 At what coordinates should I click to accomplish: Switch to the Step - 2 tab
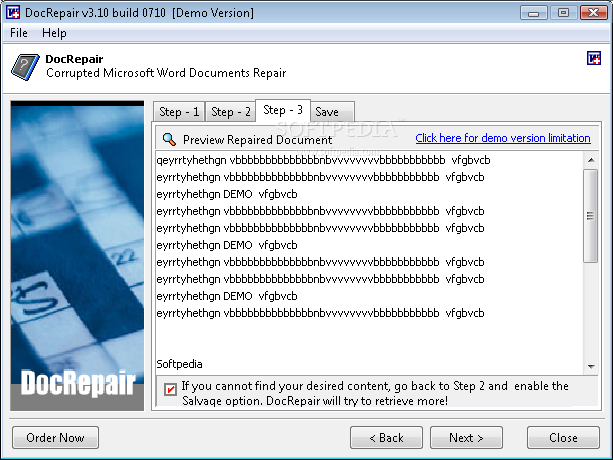[231, 112]
